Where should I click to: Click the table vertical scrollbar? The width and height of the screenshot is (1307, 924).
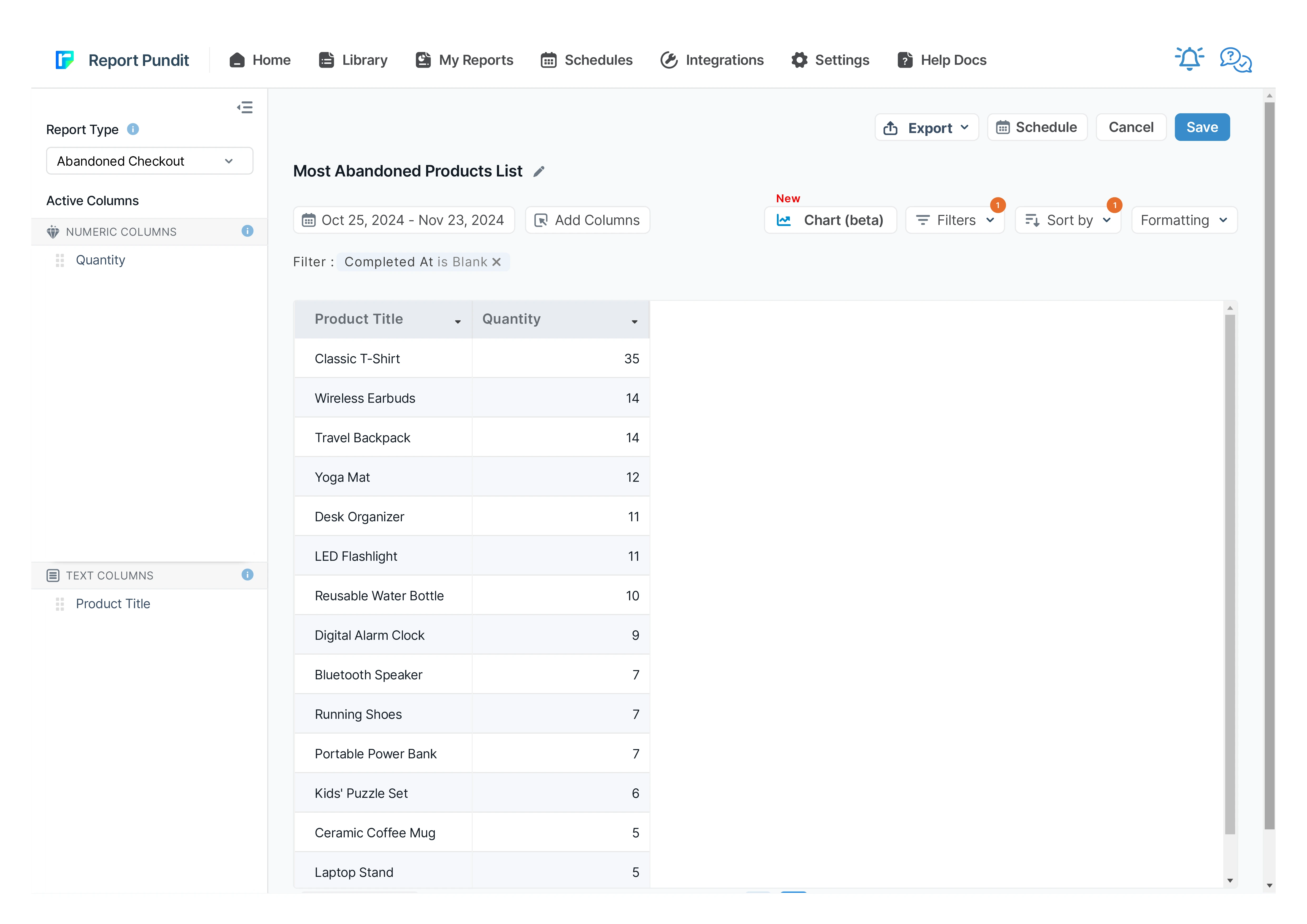pos(1230,574)
